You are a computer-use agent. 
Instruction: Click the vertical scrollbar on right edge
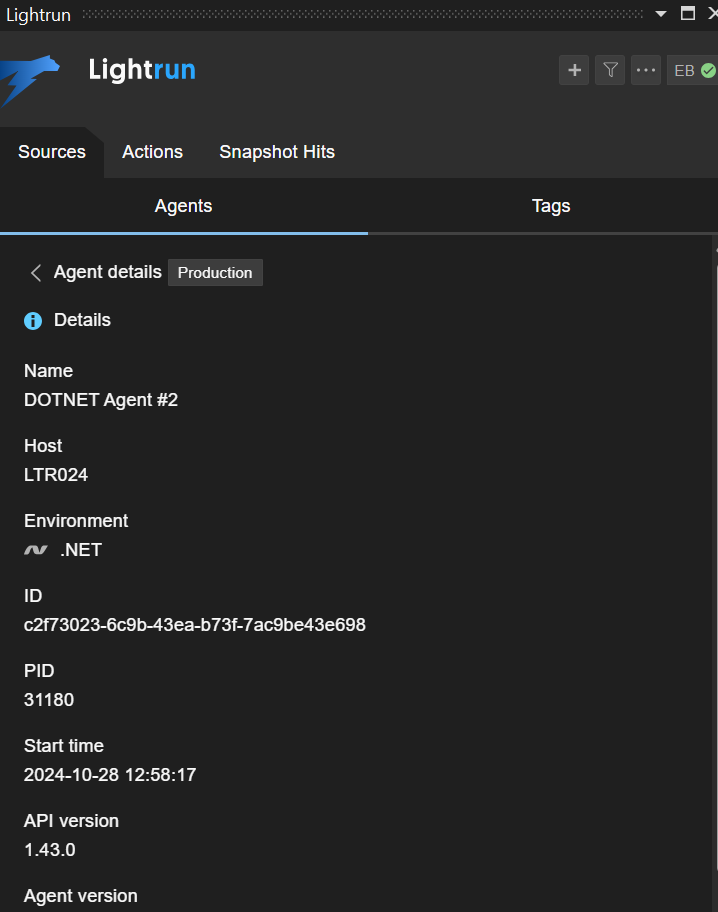(x=714, y=500)
